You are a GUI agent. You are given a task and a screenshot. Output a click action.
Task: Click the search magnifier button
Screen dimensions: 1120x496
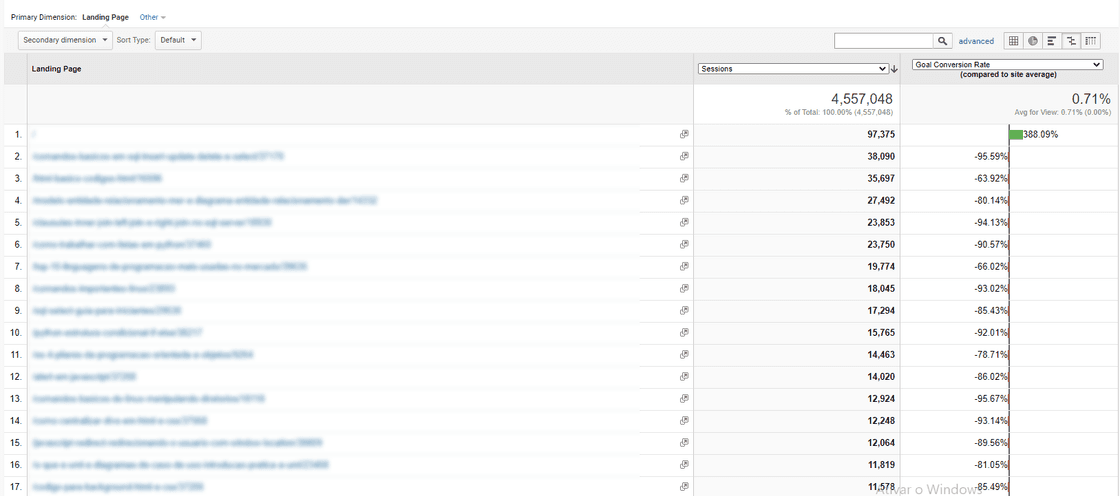tap(942, 41)
